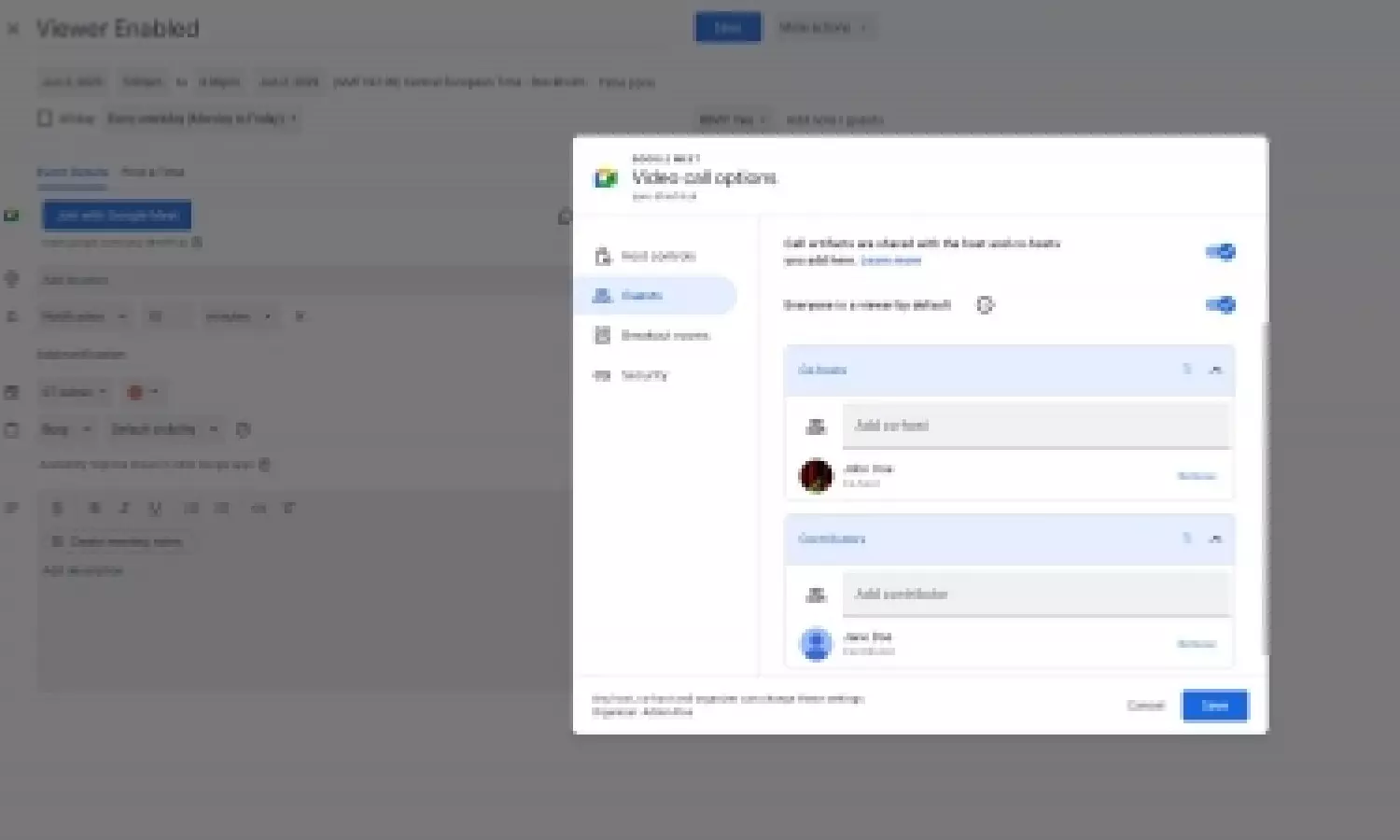This screenshot has height=840, width=1400.
Task: Toggle bold in description toolbar
Action: [94, 509]
